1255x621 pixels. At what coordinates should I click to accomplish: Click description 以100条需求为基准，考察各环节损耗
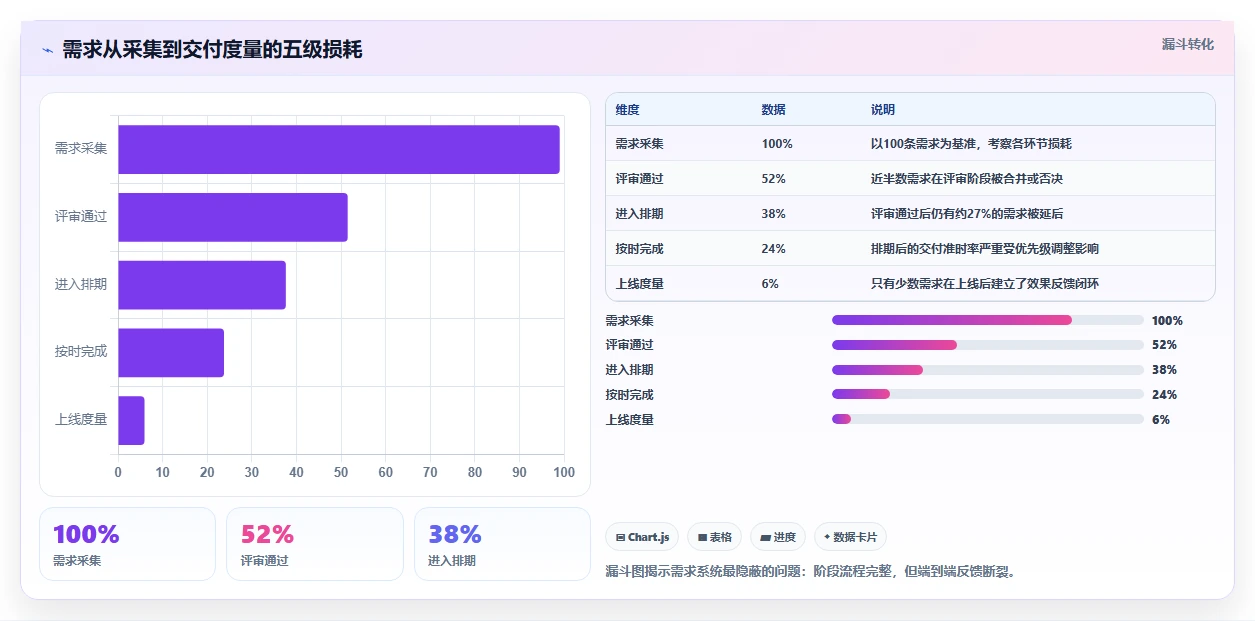coord(971,144)
